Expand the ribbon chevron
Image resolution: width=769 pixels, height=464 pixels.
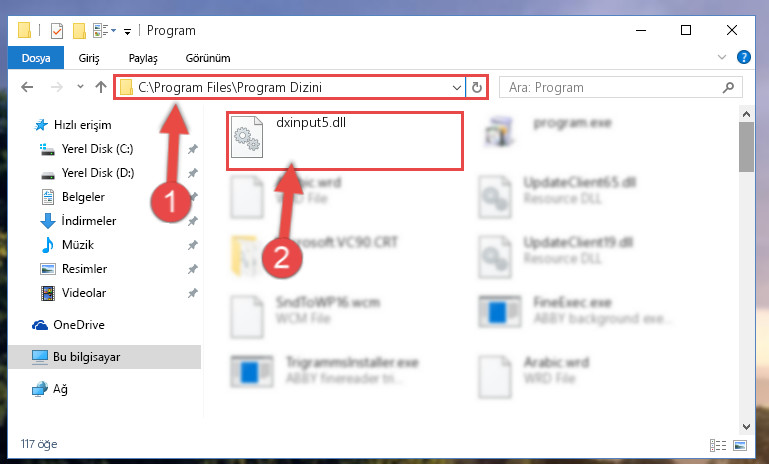point(722,57)
